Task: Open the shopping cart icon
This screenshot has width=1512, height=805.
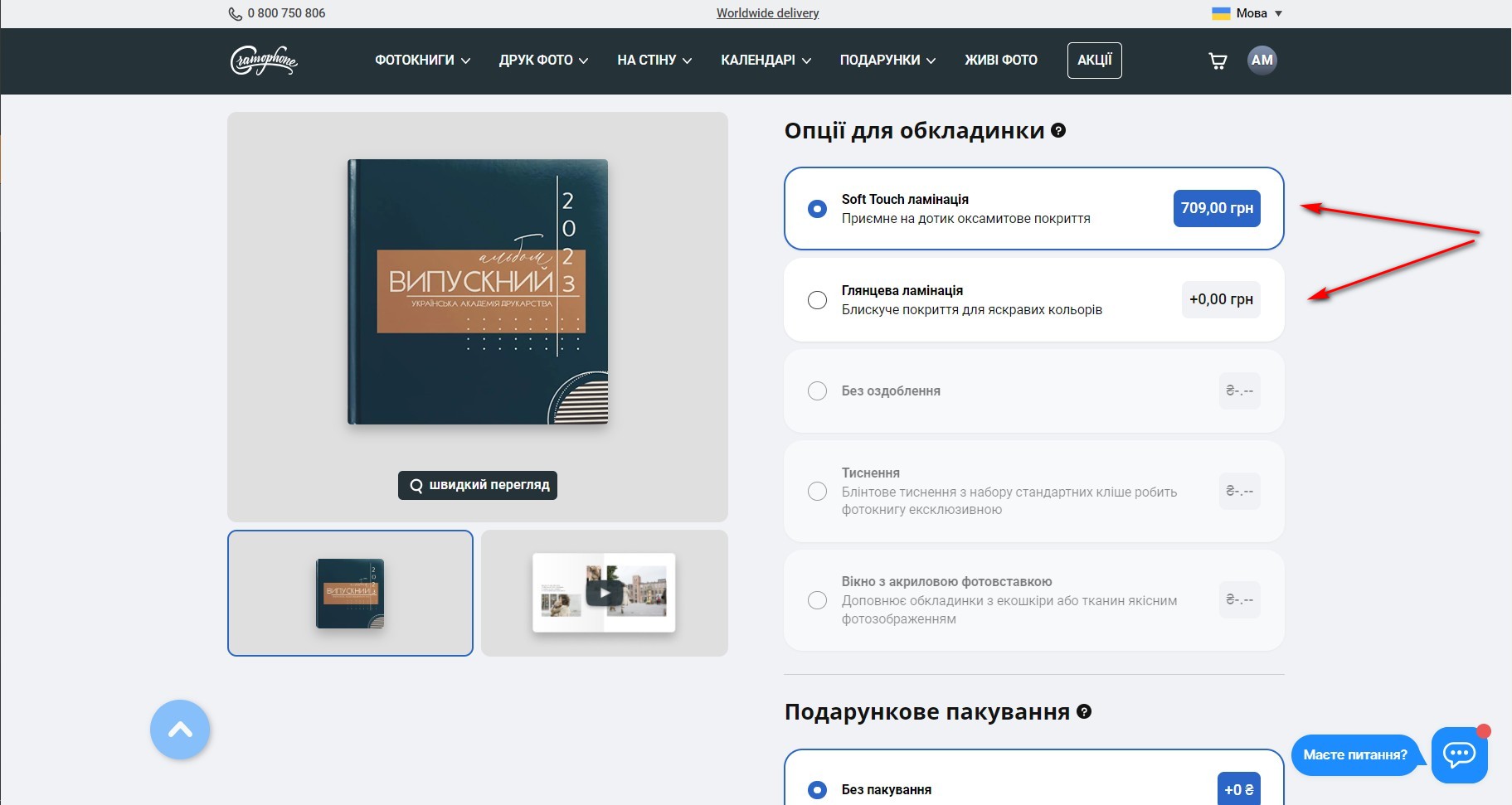Action: [1218, 61]
